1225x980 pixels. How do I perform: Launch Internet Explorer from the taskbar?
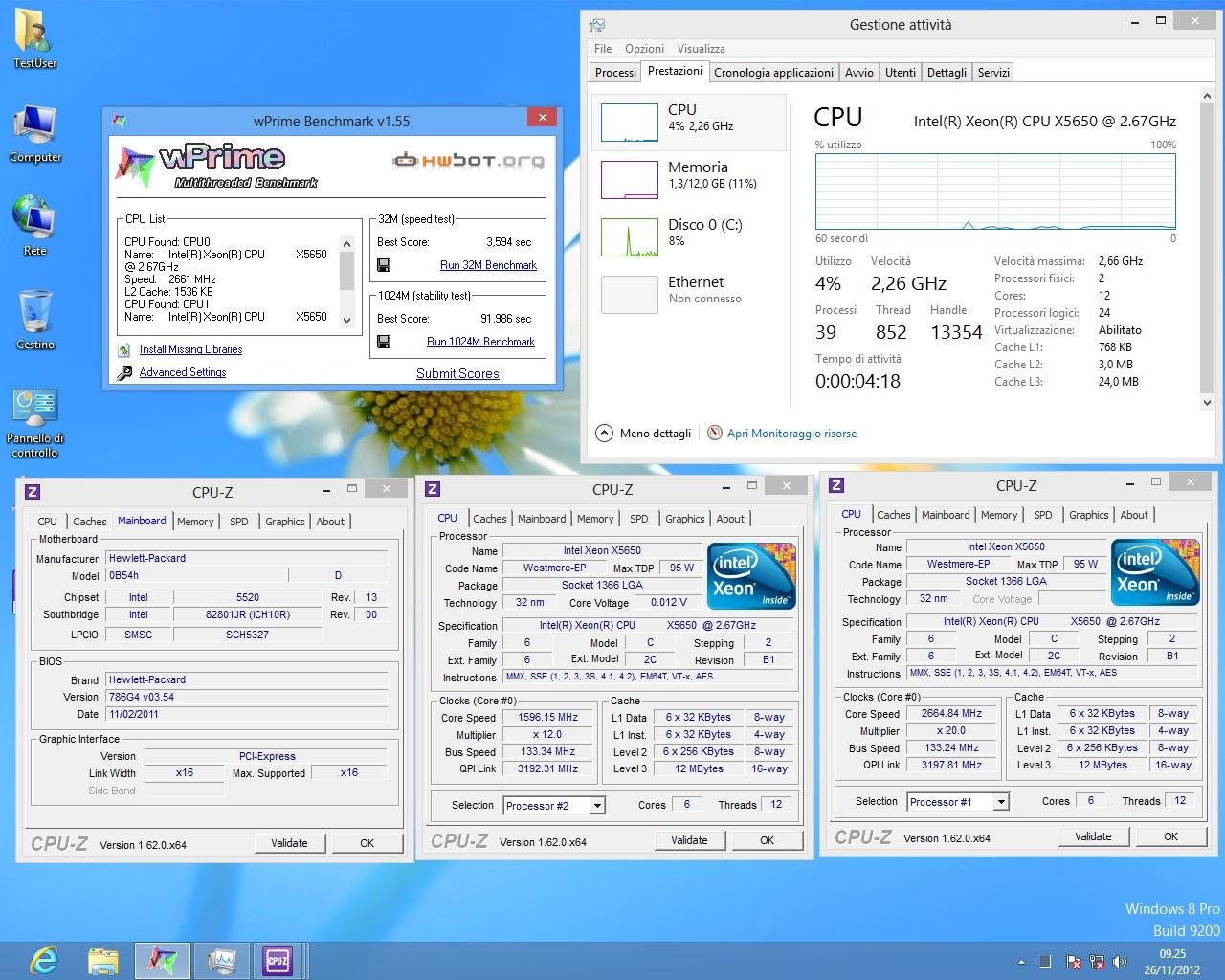point(44,959)
